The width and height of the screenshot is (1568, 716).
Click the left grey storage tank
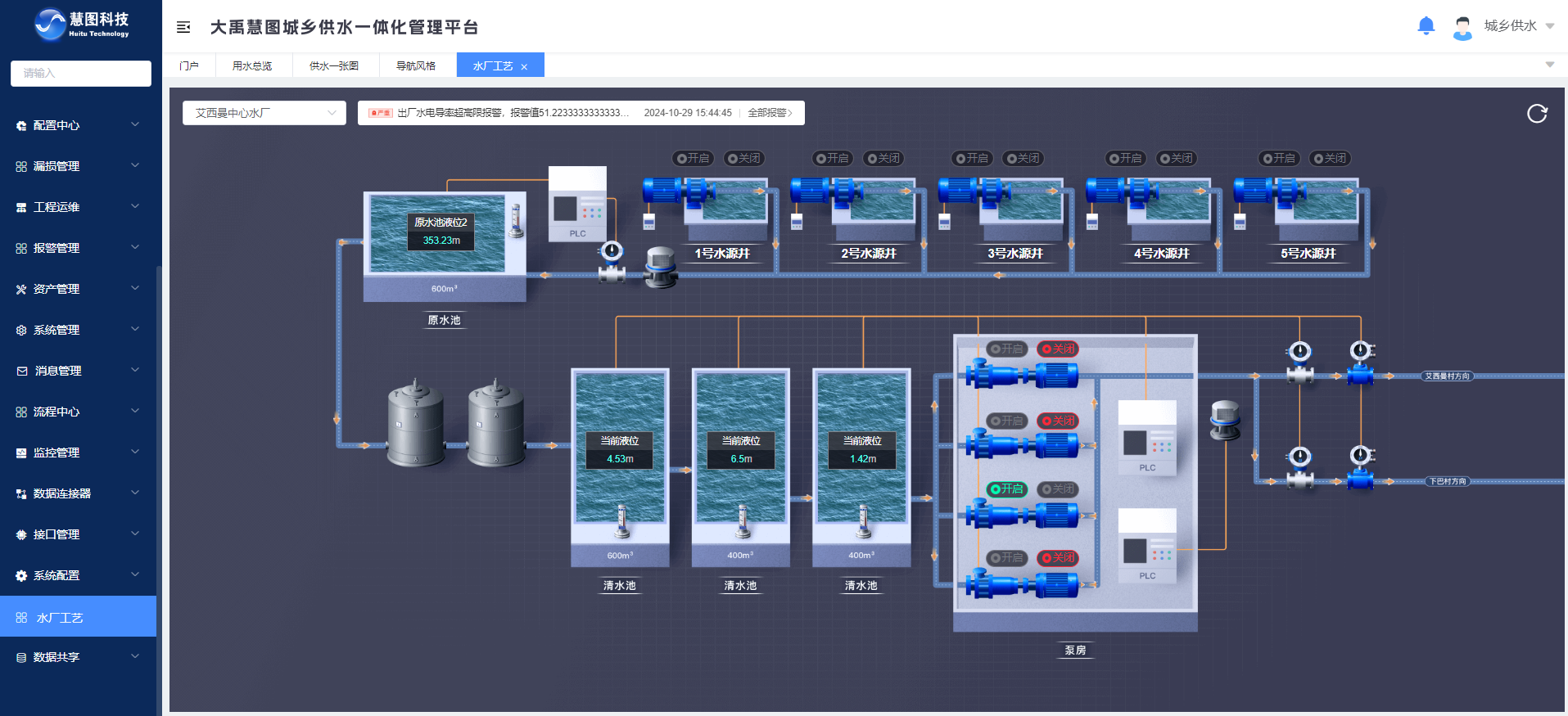tap(415, 423)
